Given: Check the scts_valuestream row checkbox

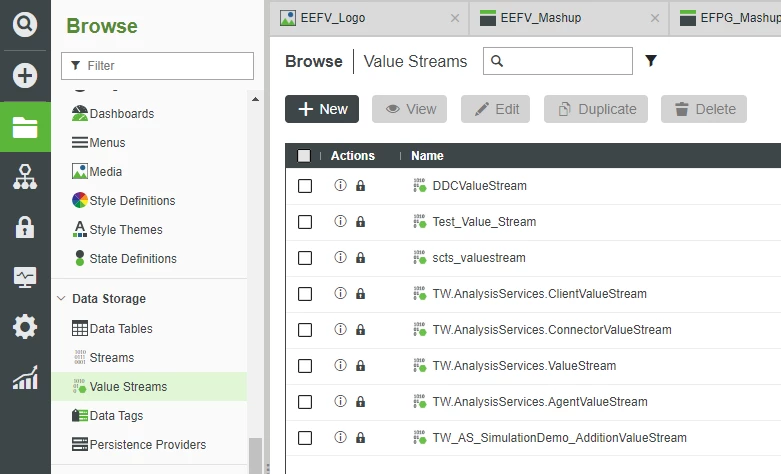Looking at the screenshot, I should click(305, 258).
